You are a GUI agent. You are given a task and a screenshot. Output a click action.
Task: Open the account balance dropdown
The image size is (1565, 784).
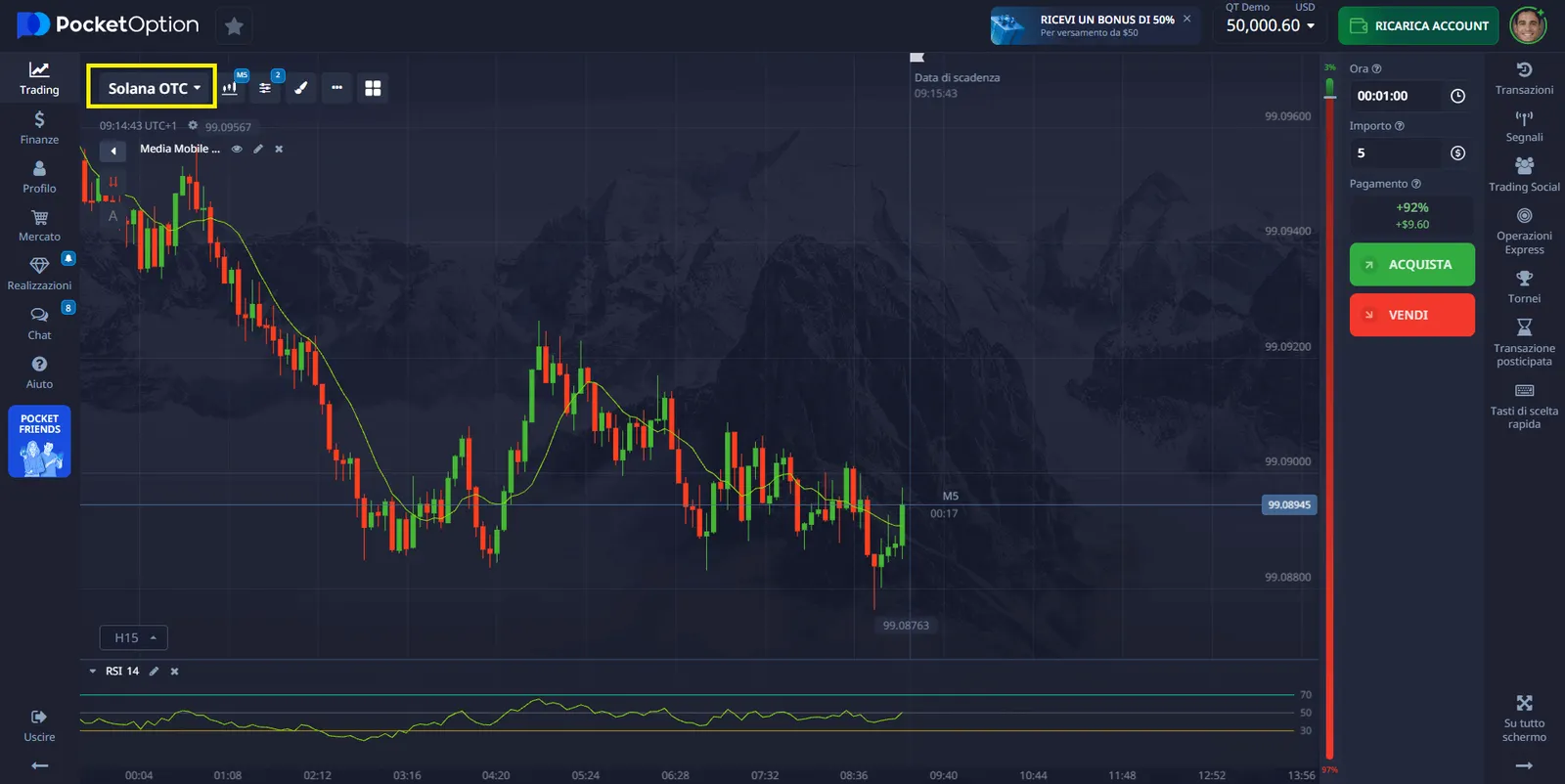point(1271,25)
